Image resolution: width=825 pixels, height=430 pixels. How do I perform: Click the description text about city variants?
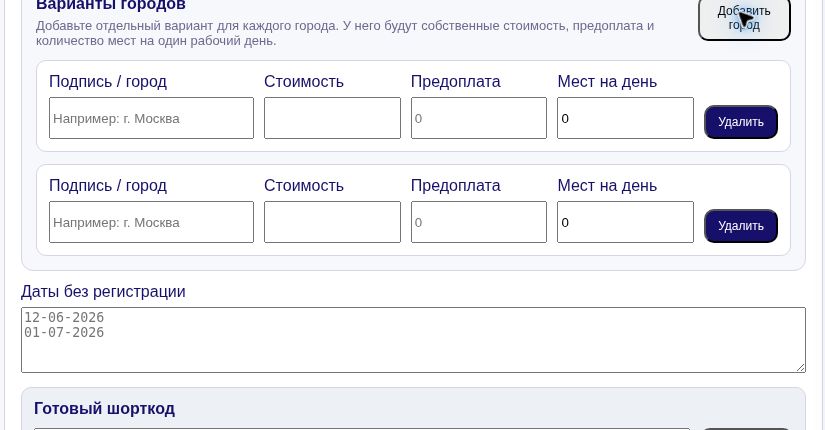345,33
